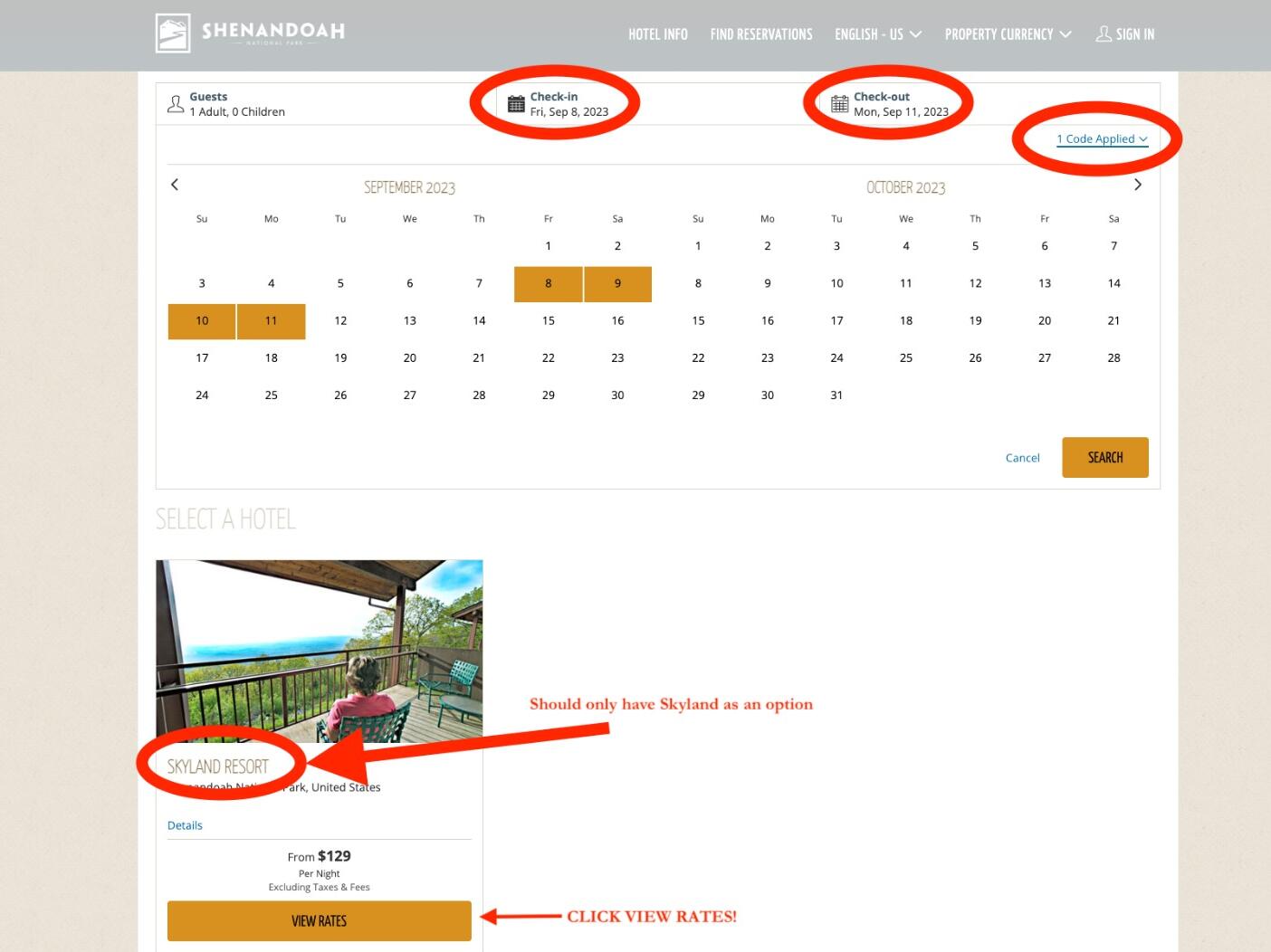Viewport: 1271px width, 952px height.
Task: Click the OCTOBER 2023 month heading
Action: 906,187
